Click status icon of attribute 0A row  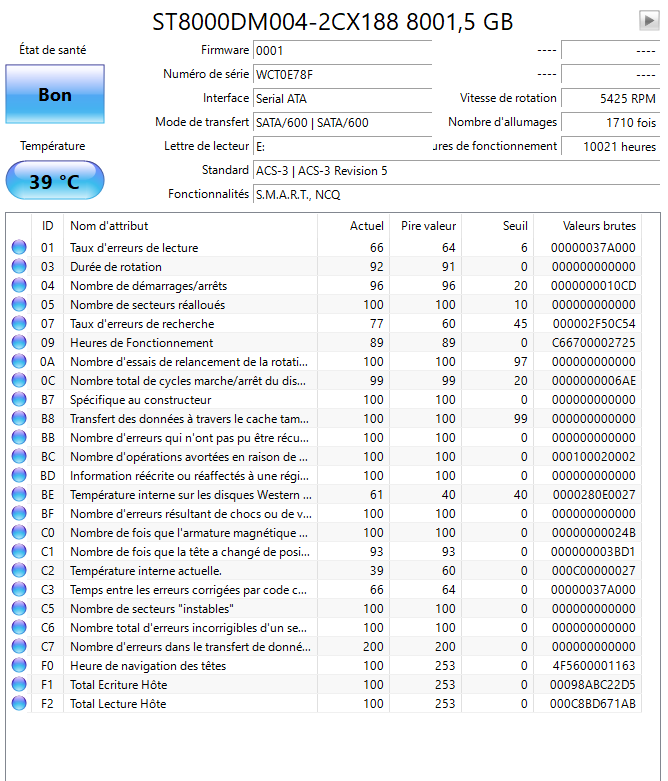tap(19, 361)
